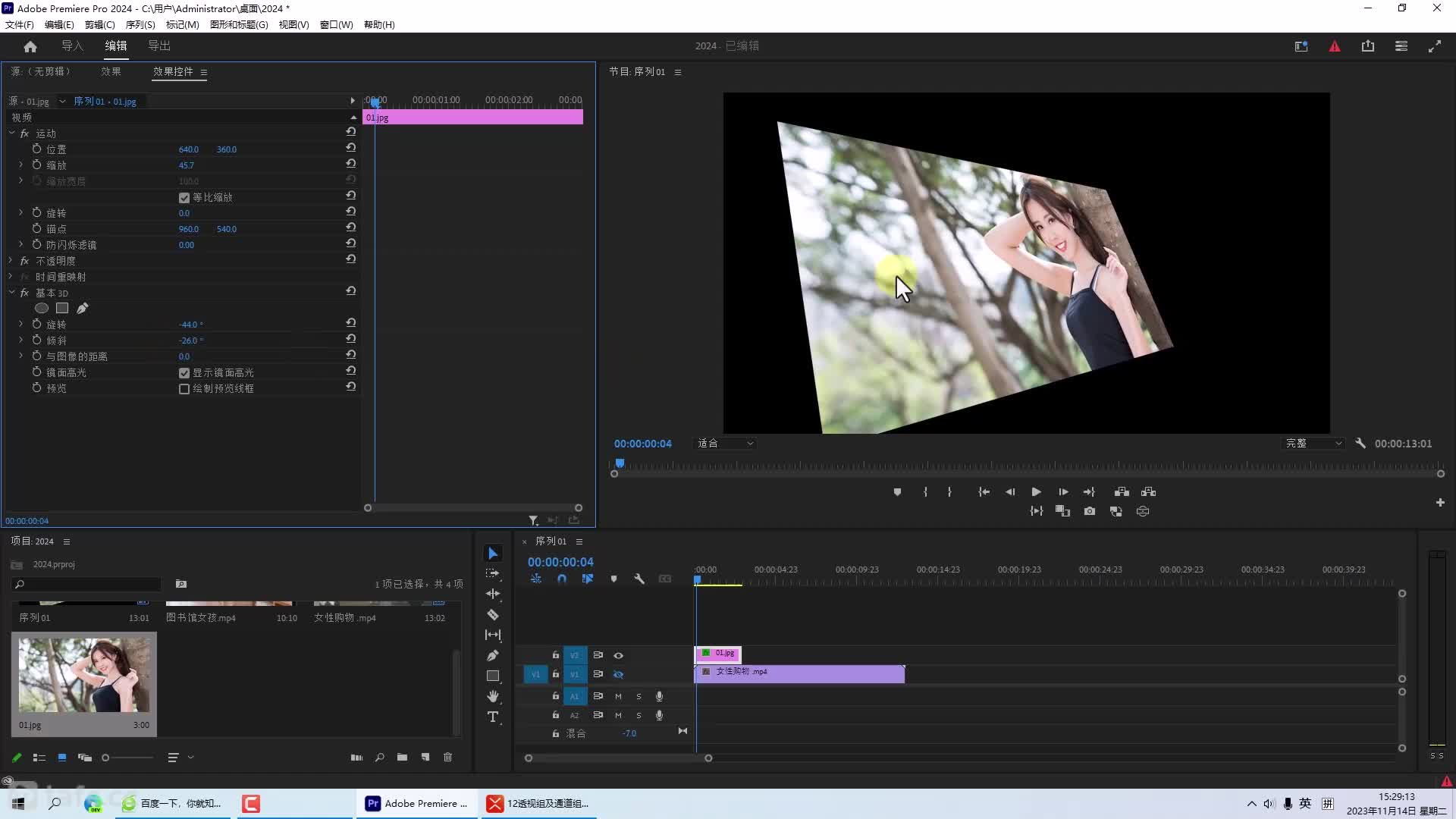Image resolution: width=1456 pixels, height=819 pixels.
Task: Go to In point button
Action: pos(984,491)
